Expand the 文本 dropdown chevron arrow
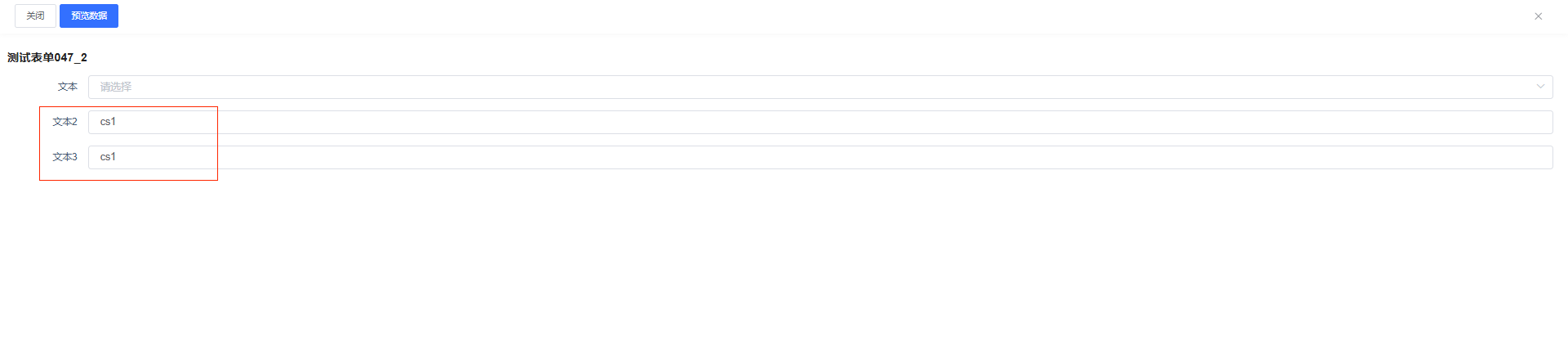1568x350 pixels. click(x=1540, y=87)
